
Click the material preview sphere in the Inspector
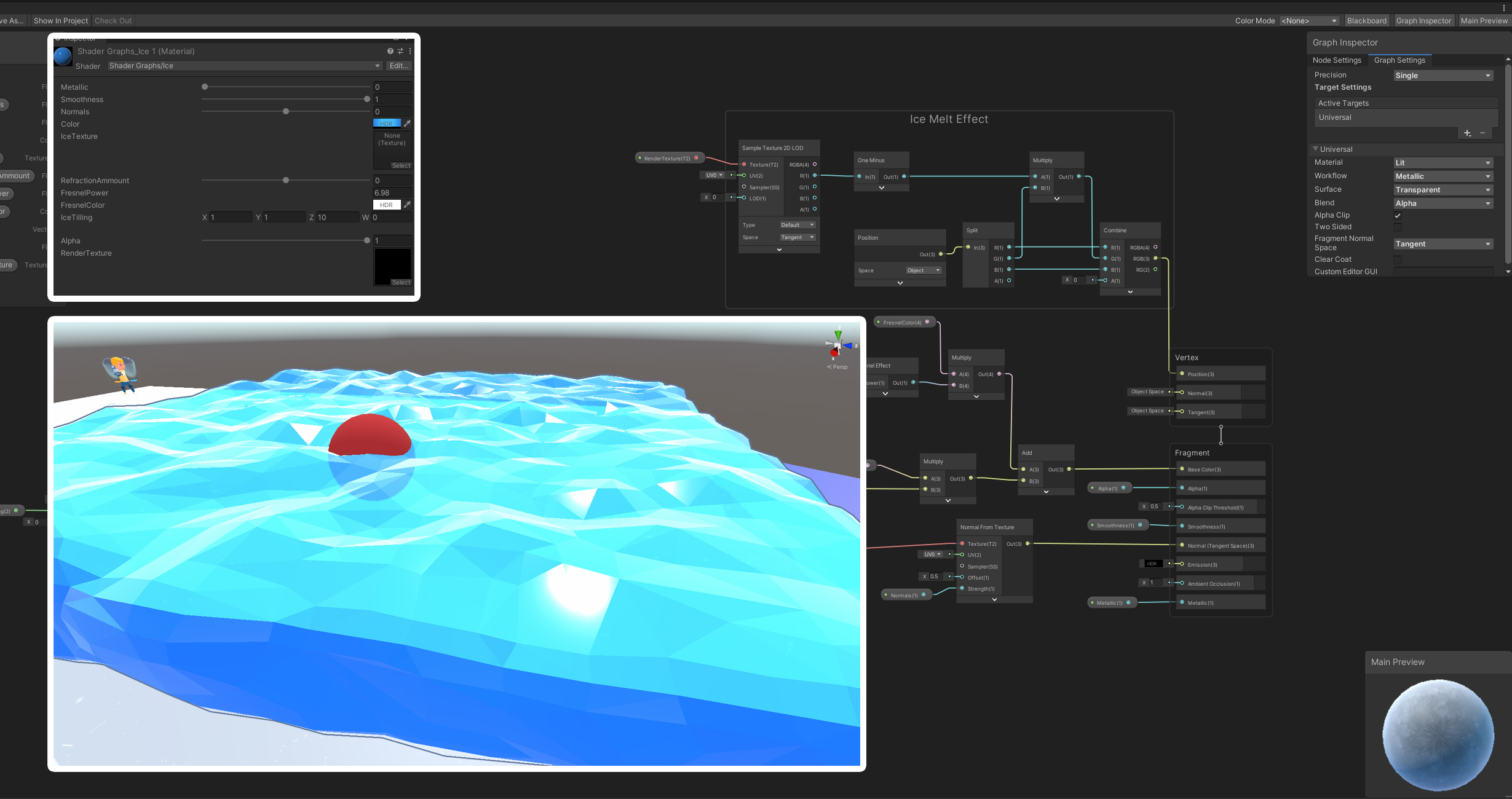point(63,56)
